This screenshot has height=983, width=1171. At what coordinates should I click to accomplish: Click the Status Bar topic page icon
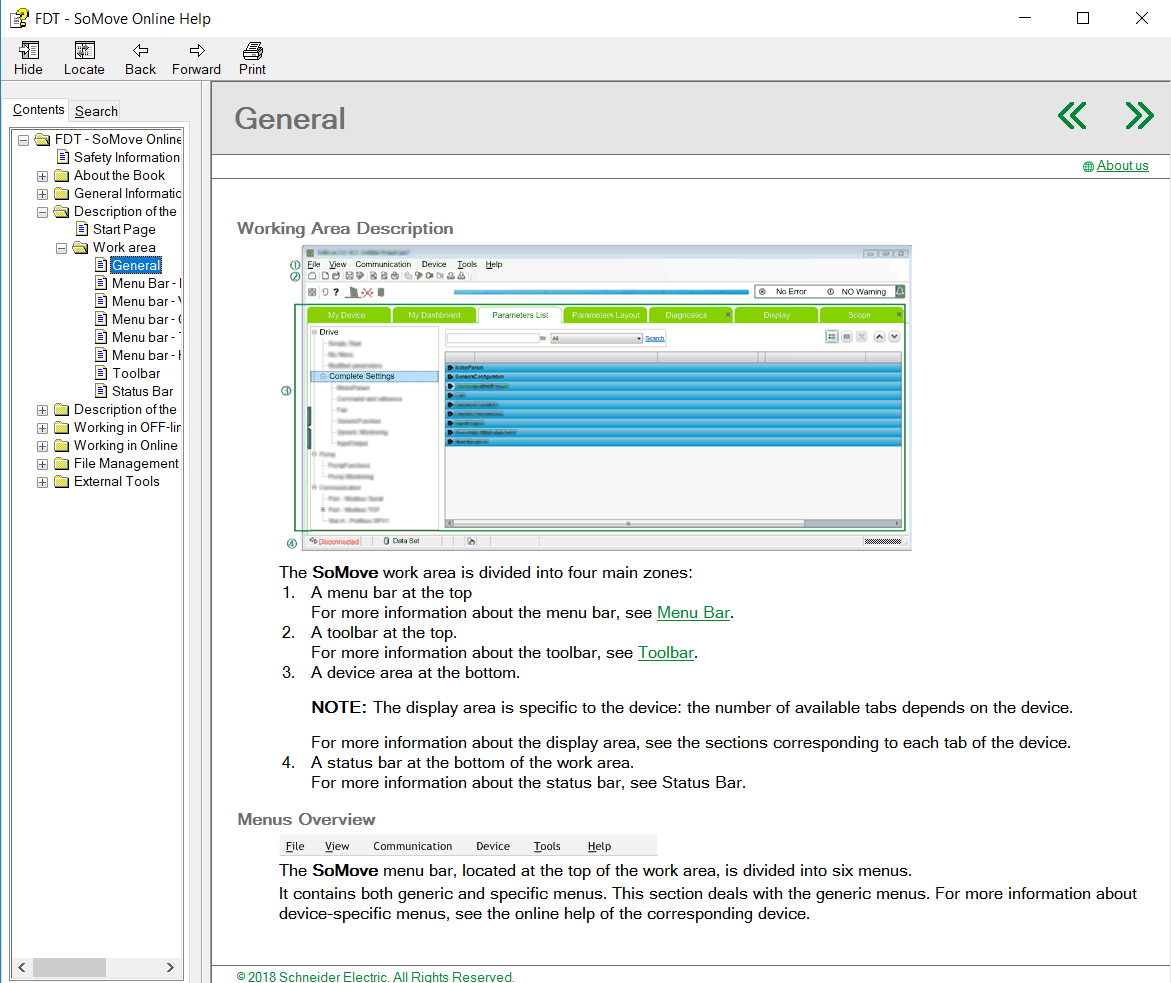click(102, 391)
